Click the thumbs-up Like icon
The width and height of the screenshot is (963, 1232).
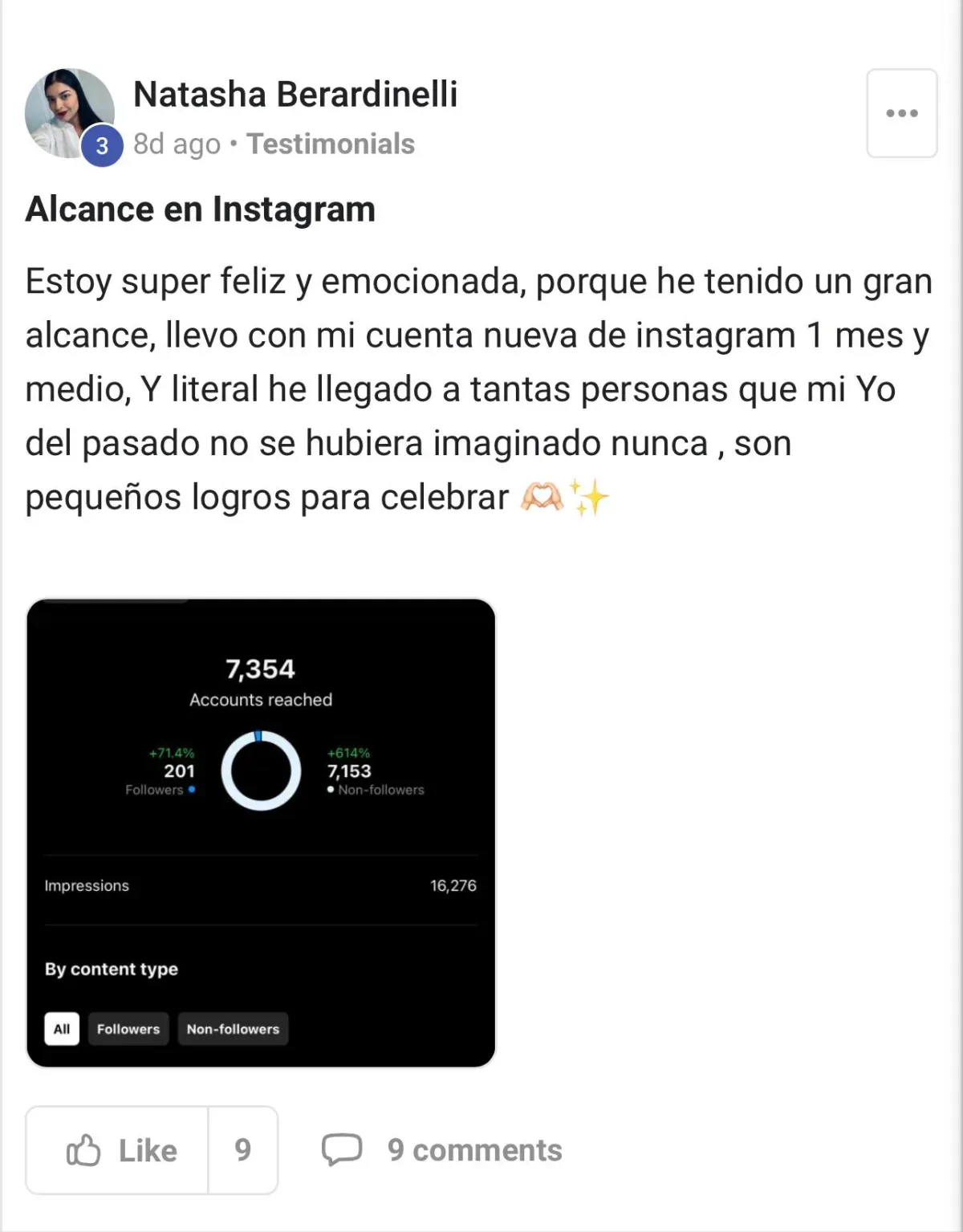pyautogui.click(x=83, y=1150)
